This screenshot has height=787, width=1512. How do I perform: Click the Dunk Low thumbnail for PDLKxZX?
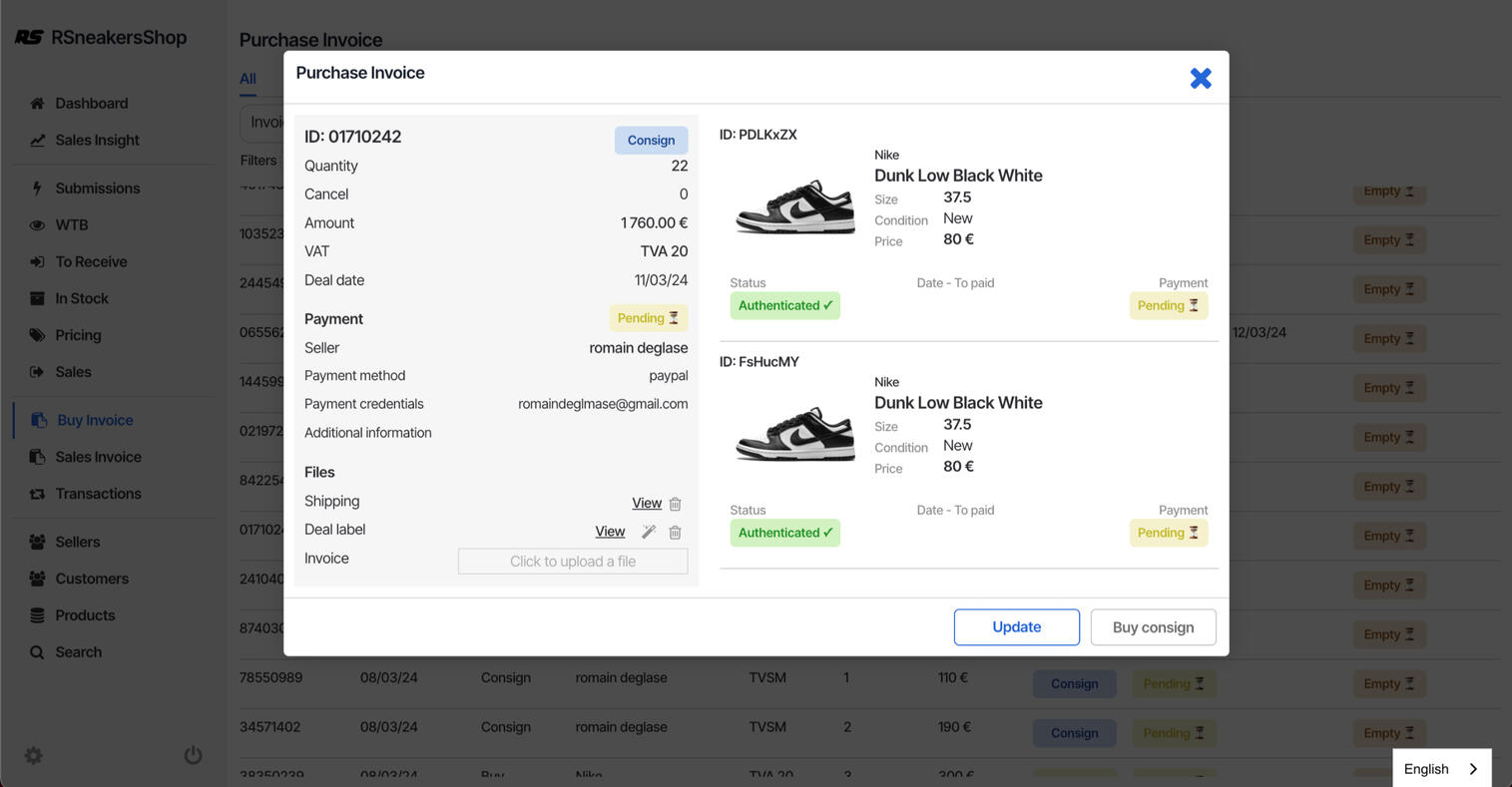pyautogui.click(x=794, y=205)
